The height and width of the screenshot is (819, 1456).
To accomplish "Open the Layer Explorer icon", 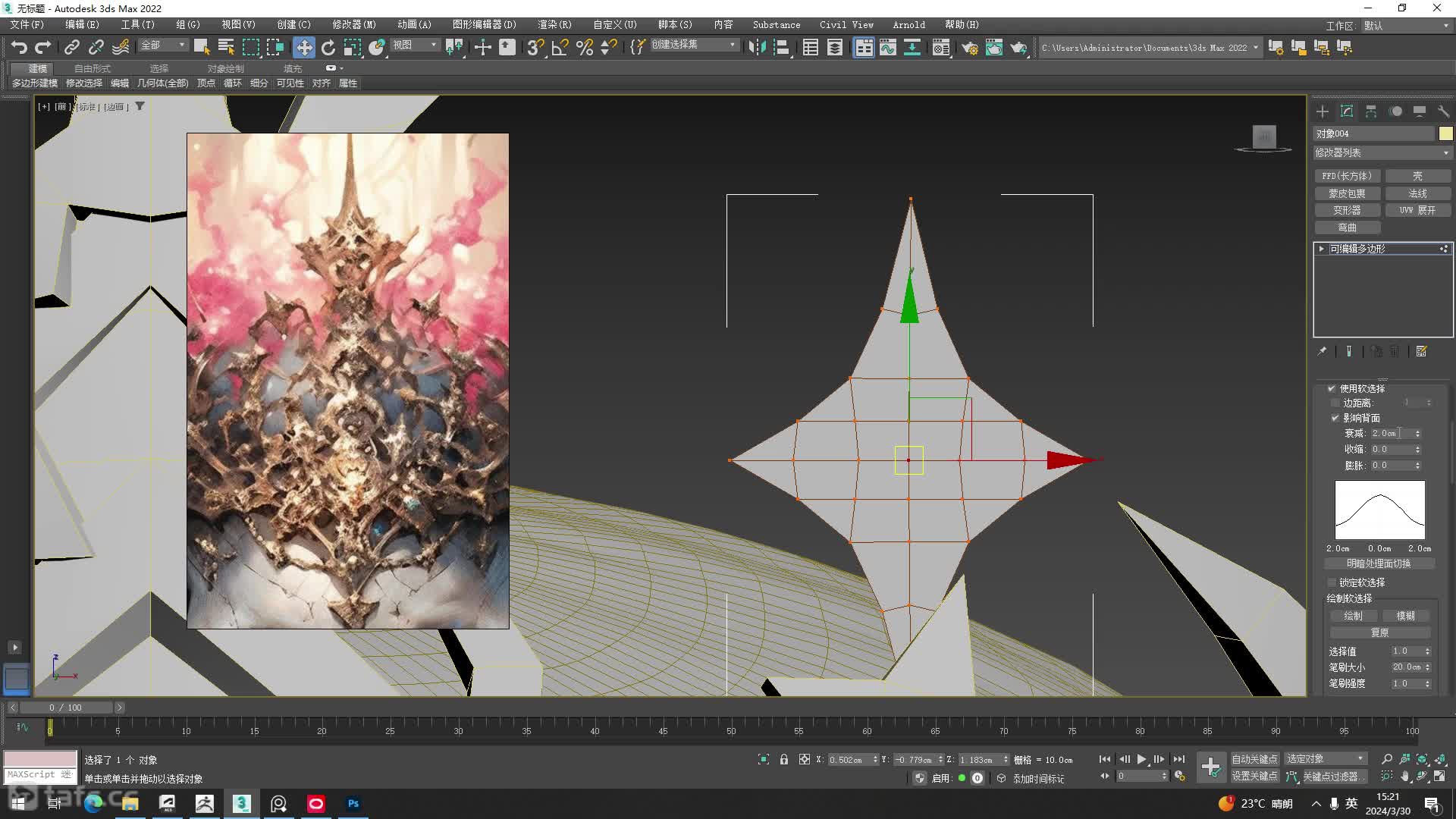I will (835, 47).
